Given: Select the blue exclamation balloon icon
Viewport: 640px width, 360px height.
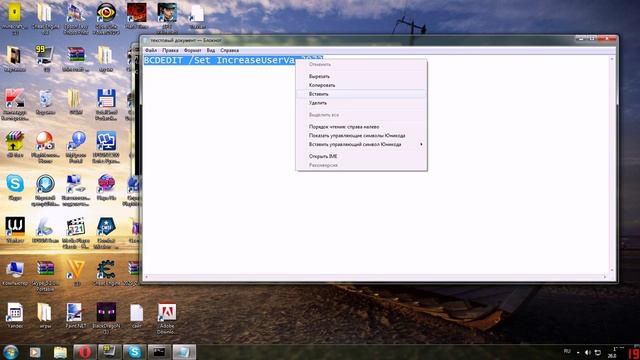Looking at the screenshot, I should click(x=76, y=147).
